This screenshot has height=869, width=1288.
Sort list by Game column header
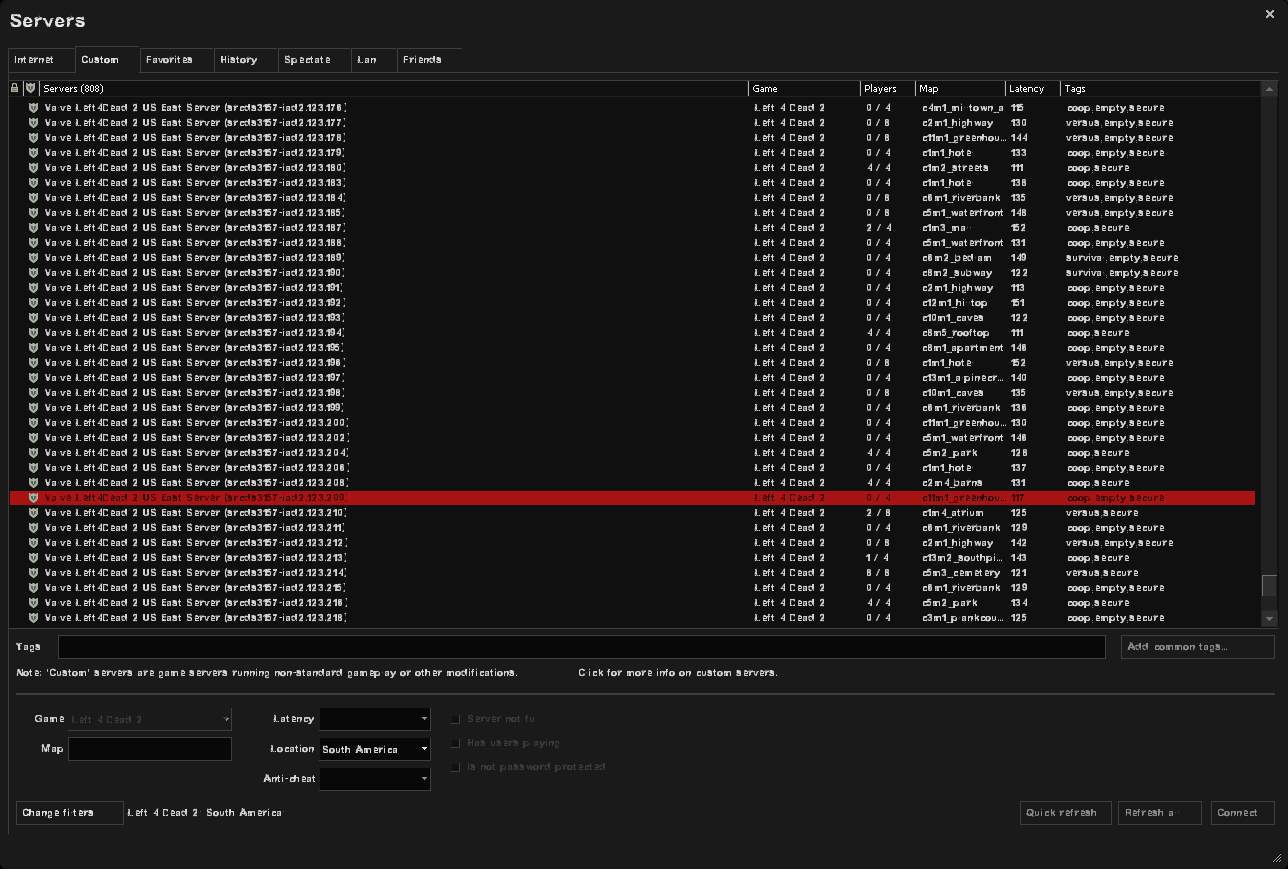[805, 89]
